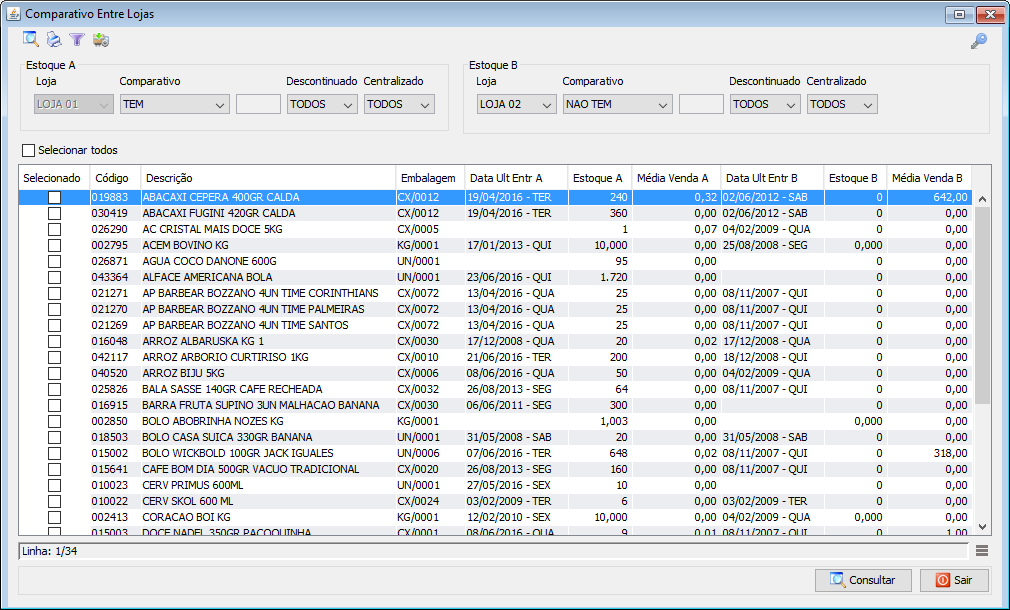Mark the AGUA COCO DANONE 600G checkbox
This screenshot has width=1010, height=610.
pos(54,262)
